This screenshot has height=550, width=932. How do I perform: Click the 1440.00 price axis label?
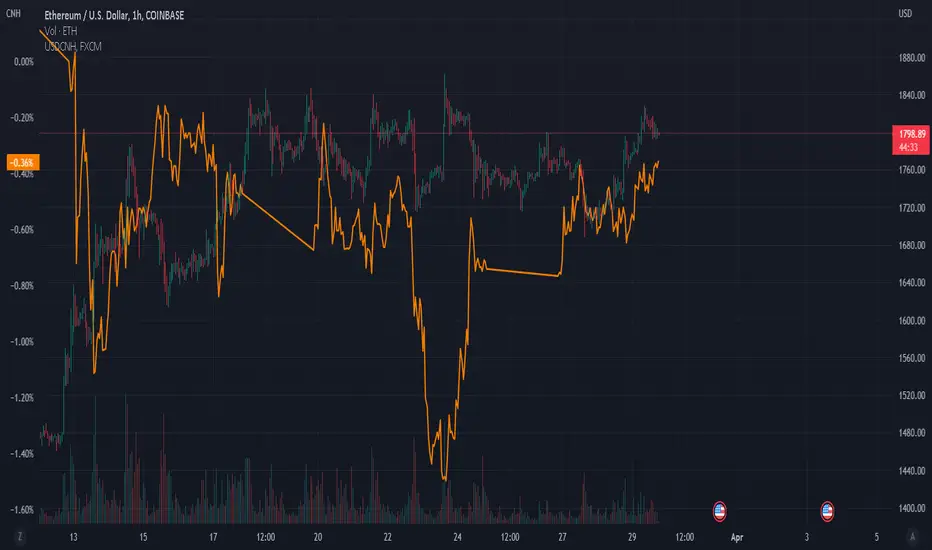click(912, 471)
